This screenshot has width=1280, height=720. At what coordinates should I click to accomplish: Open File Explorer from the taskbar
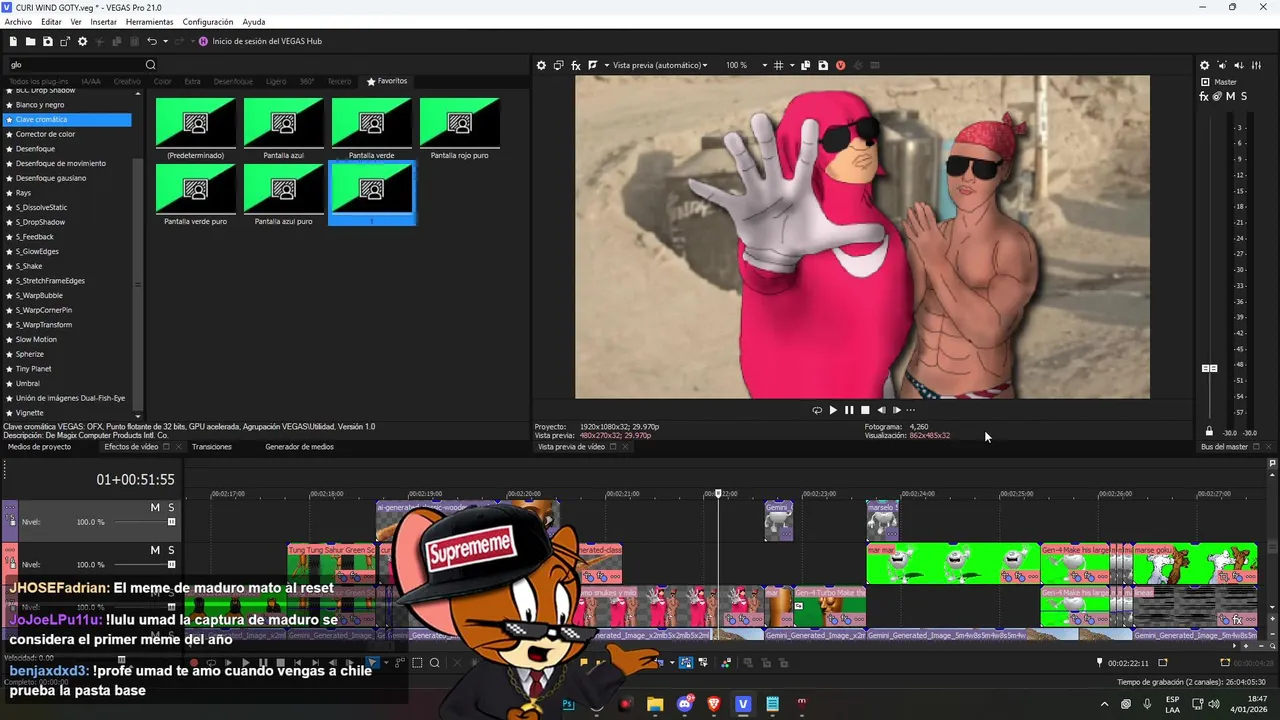click(x=654, y=704)
